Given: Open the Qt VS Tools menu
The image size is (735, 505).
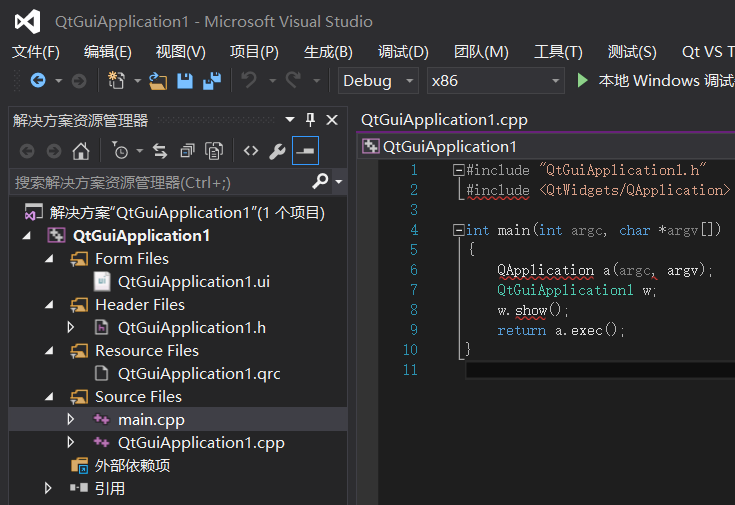Looking at the screenshot, I should [708, 52].
